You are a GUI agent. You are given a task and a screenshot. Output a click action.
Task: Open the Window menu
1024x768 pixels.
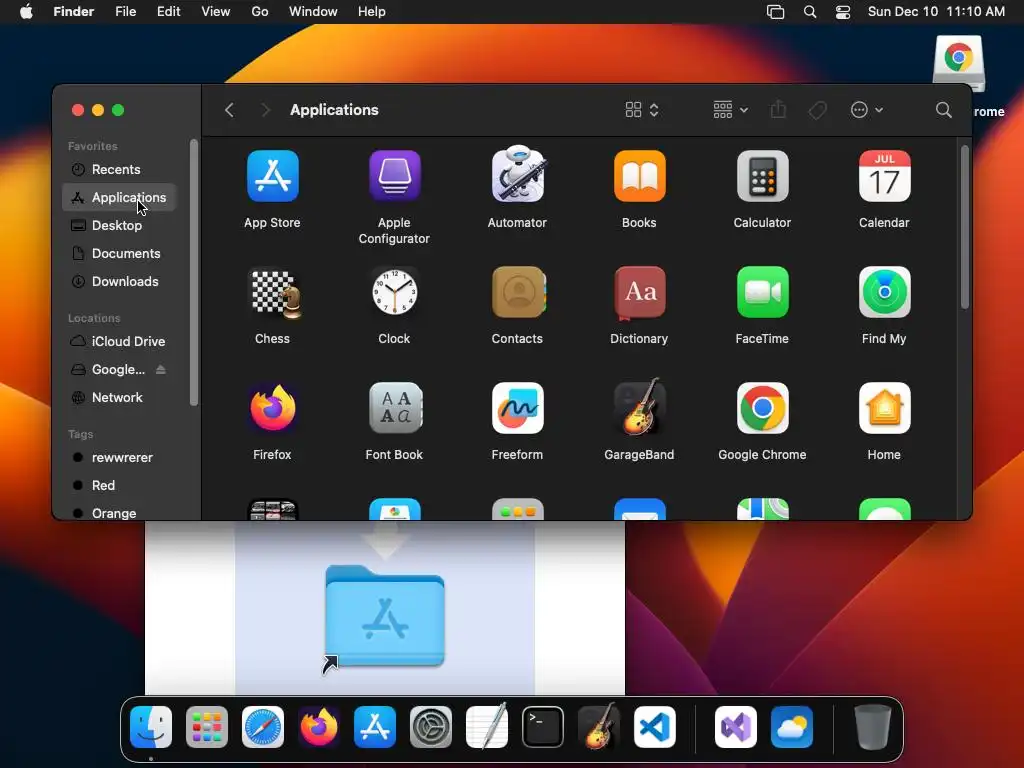tap(313, 12)
